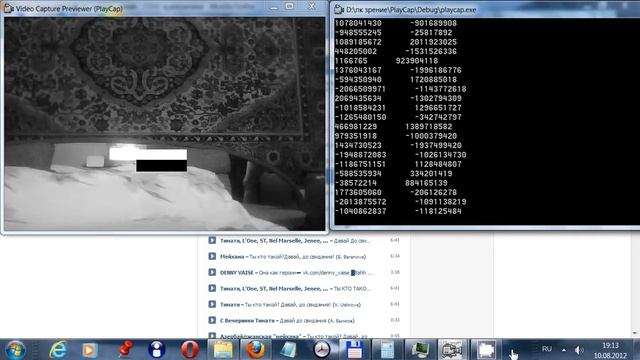Launch Opera browser from the taskbar

tap(189, 350)
